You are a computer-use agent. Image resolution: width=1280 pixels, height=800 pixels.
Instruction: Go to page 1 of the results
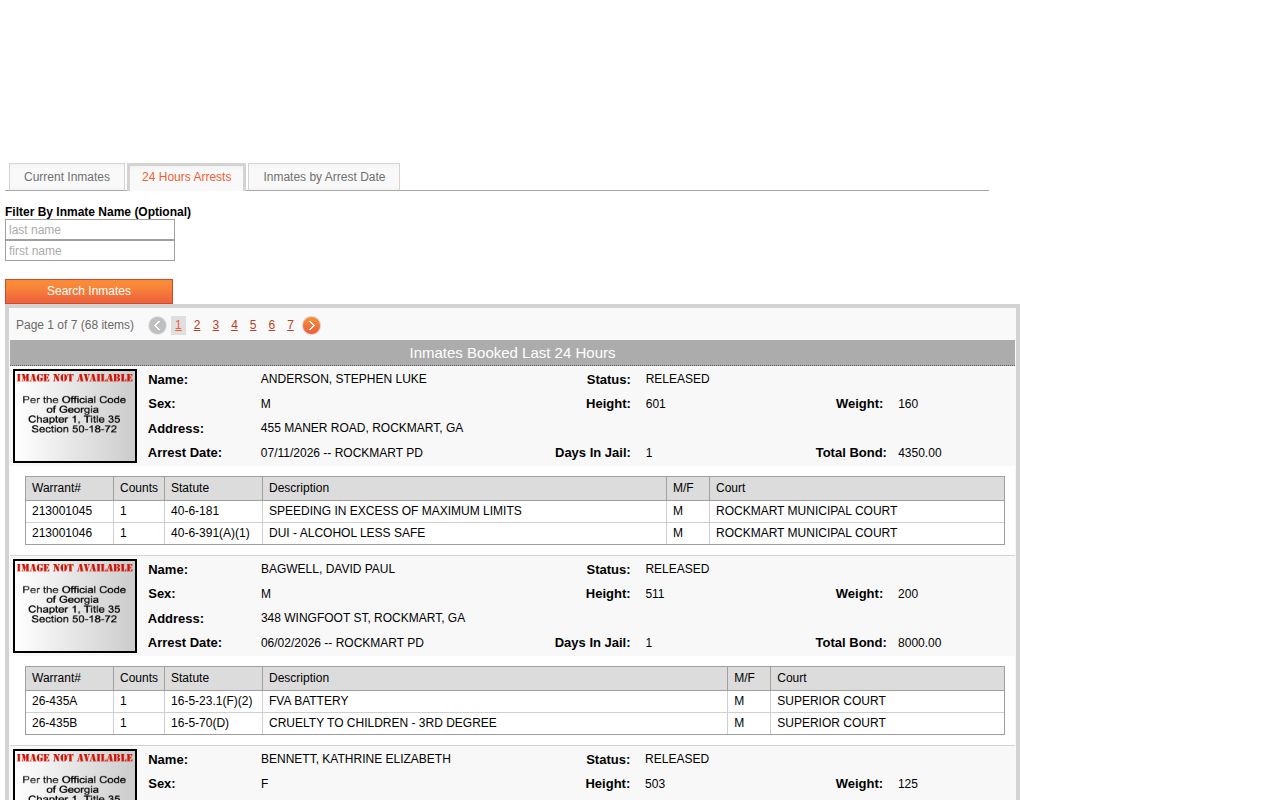tap(178, 325)
